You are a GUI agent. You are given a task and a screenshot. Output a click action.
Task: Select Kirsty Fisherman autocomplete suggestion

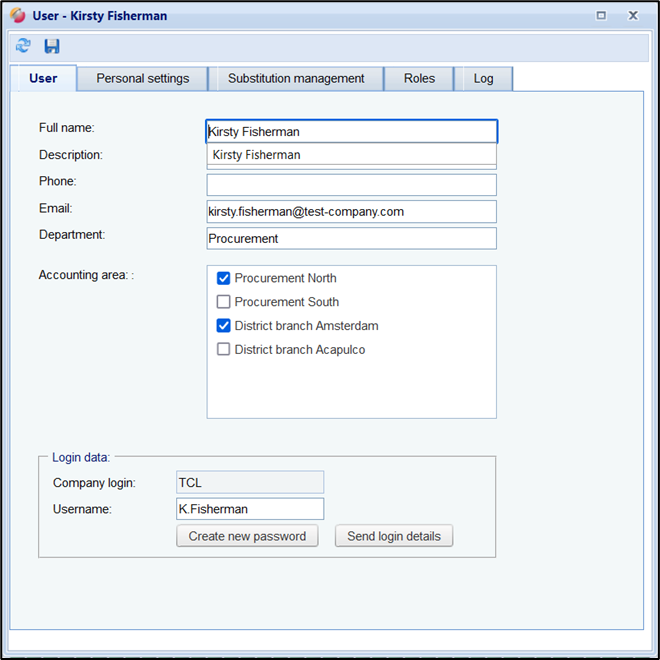click(x=257, y=155)
